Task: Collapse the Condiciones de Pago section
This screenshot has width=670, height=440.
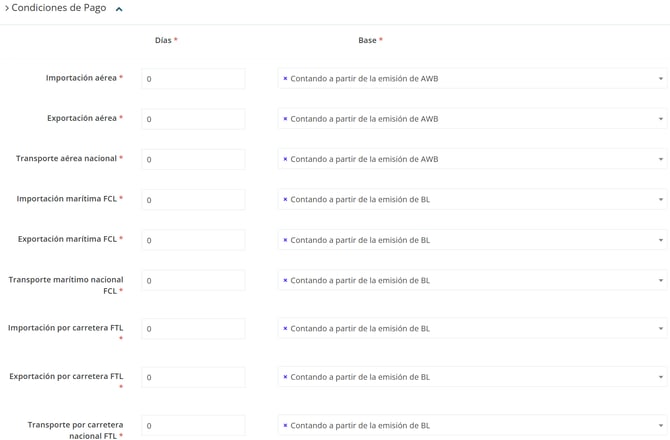Action: click(x=119, y=9)
